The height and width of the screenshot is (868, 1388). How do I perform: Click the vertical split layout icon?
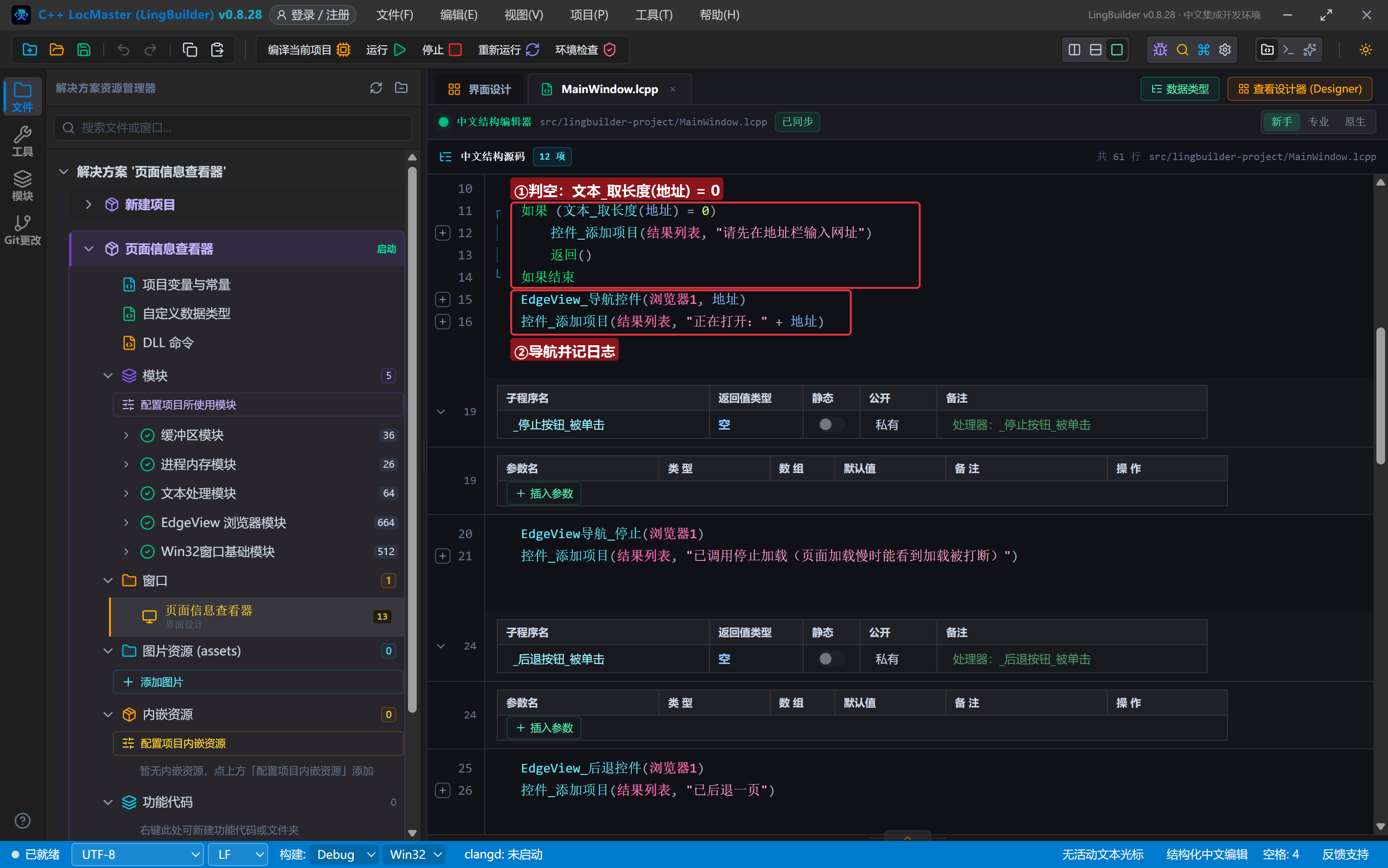click(x=1074, y=50)
